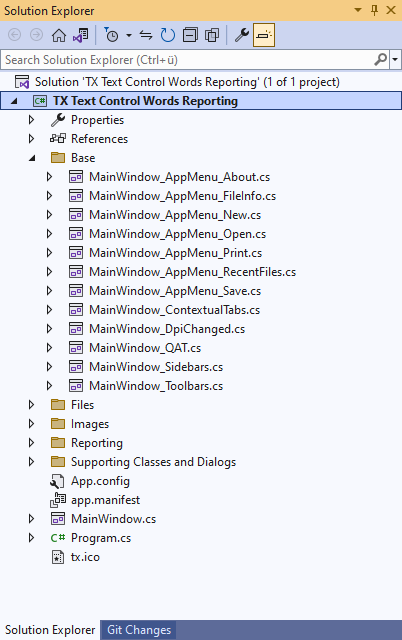Click the tx.ico file icon
The image size is (402, 640).
coord(58,557)
